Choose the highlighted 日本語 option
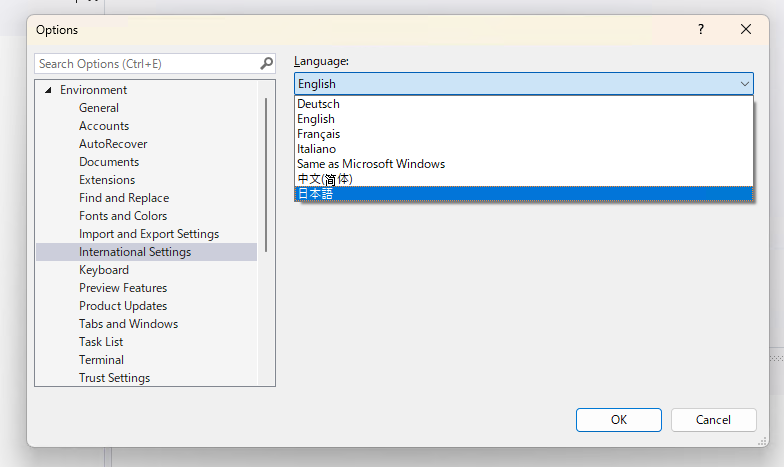The height and width of the screenshot is (467, 784). (x=316, y=194)
